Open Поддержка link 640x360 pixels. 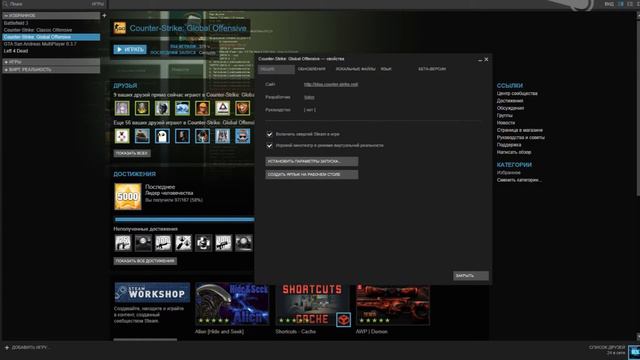tap(509, 145)
